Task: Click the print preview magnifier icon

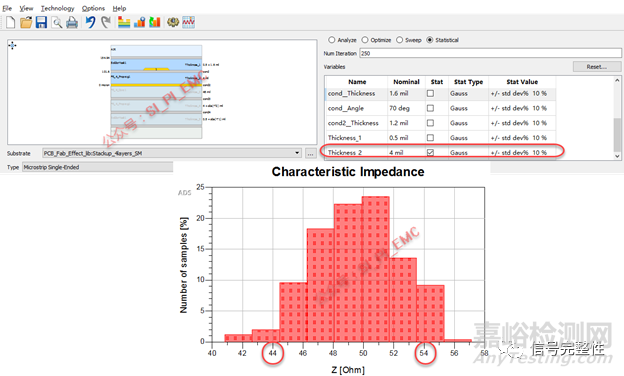Action: click(57, 23)
